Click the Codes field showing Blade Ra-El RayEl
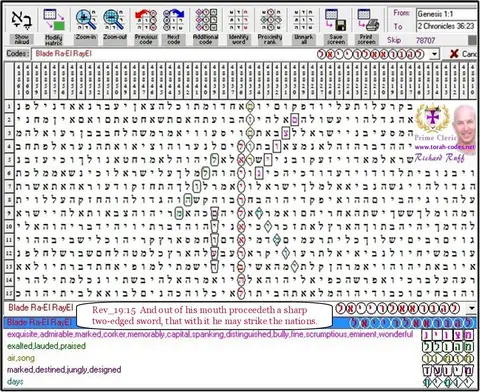Viewport: 480px width, 392px height. (230, 54)
